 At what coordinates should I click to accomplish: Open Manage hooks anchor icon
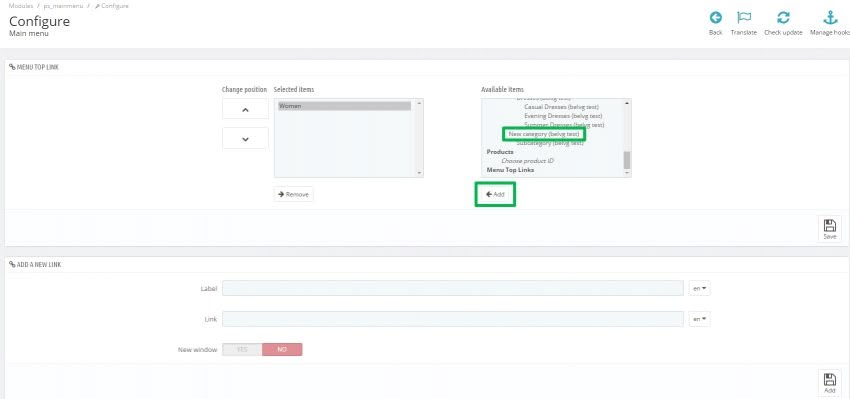click(830, 18)
